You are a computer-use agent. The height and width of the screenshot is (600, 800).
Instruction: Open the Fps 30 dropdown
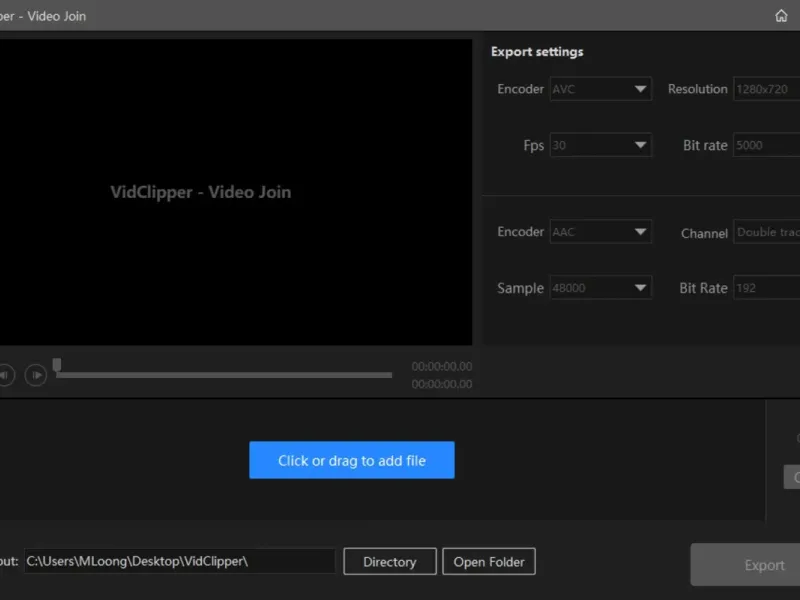coord(601,145)
